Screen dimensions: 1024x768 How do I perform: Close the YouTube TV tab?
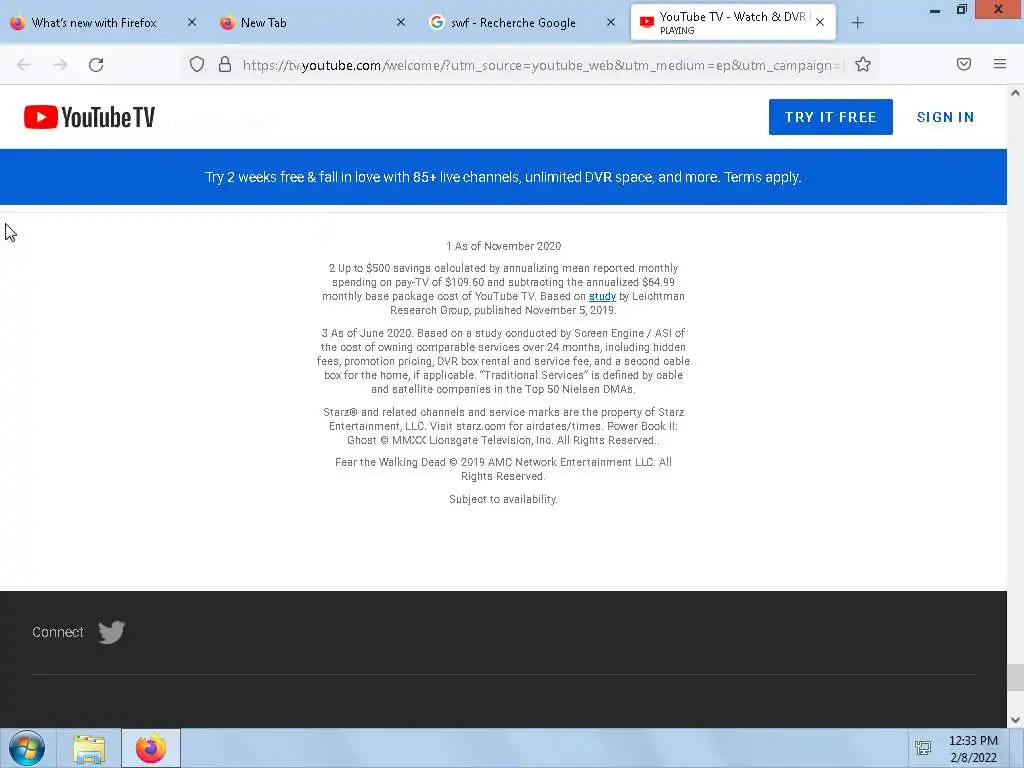[820, 22]
